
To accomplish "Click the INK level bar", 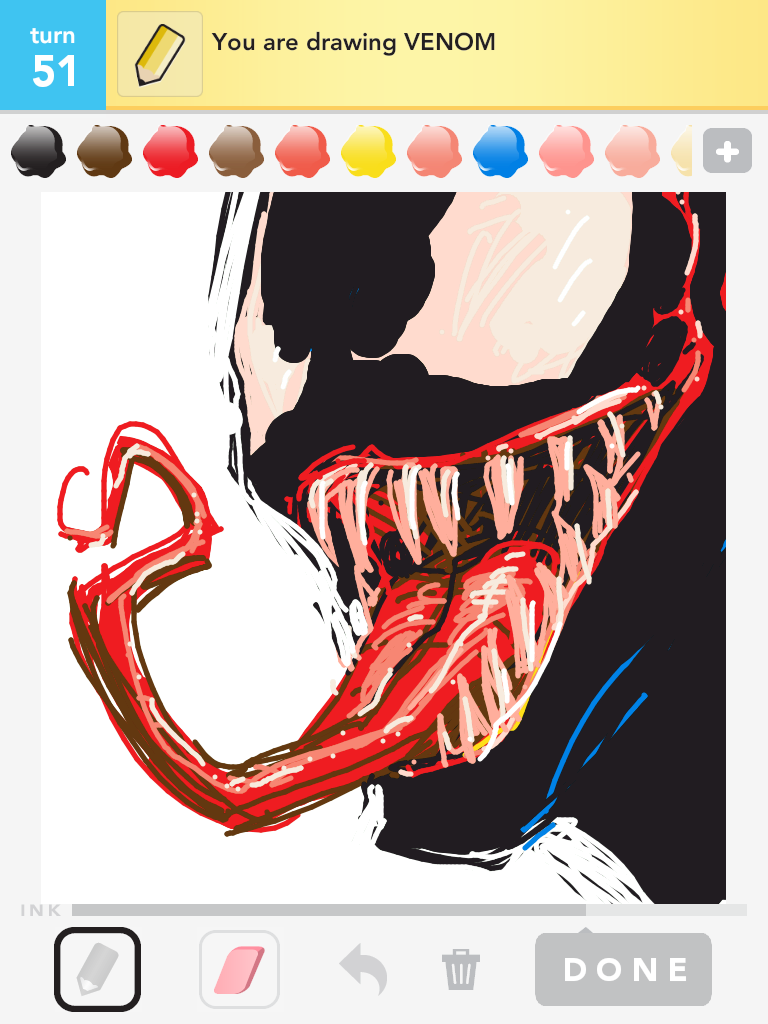I will pyautogui.click(x=409, y=910).
